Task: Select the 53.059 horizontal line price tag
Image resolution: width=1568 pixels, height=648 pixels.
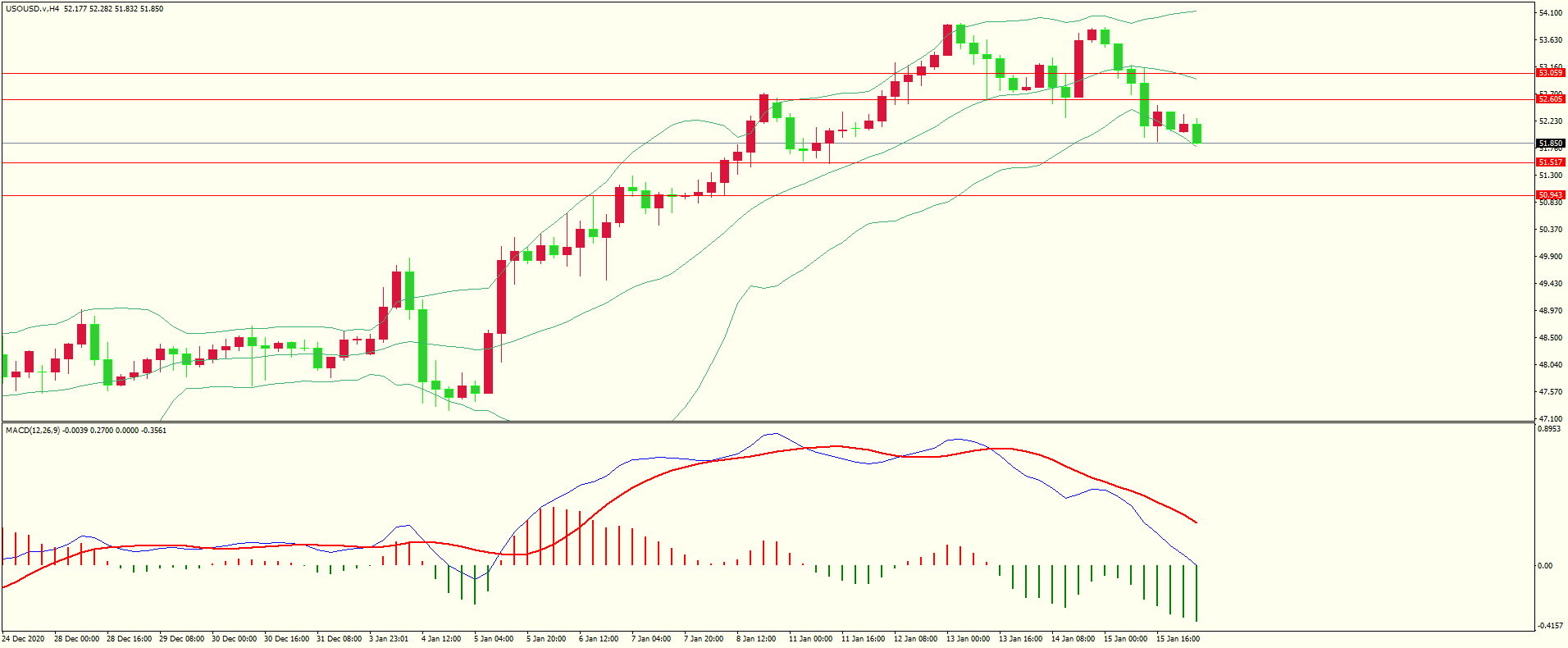Action: click(x=1550, y=73)
